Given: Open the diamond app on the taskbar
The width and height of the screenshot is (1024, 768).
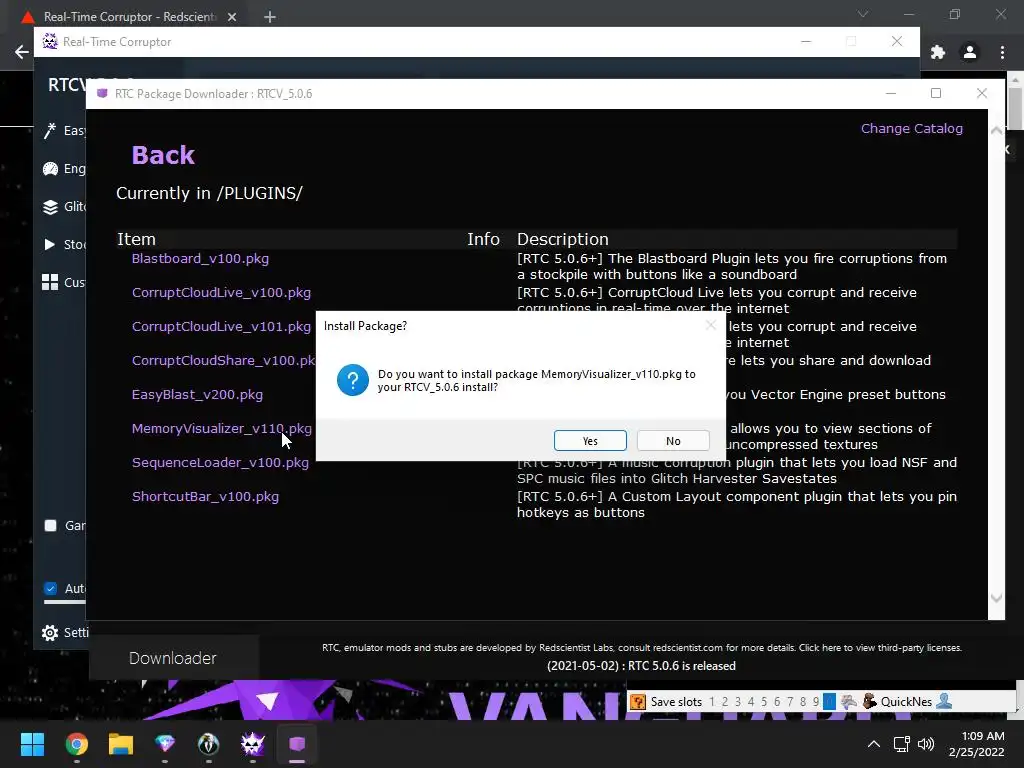Looking at the screenshot, I should 165,744.
